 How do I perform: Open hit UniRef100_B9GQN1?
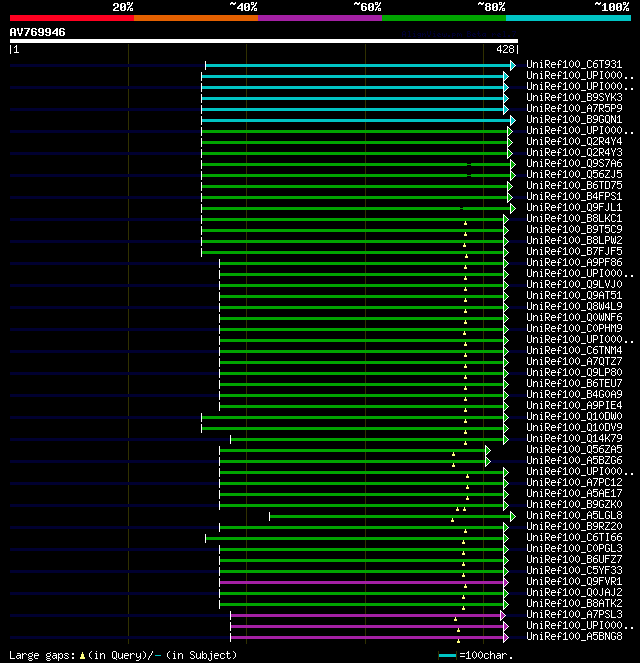pos(574,119)
